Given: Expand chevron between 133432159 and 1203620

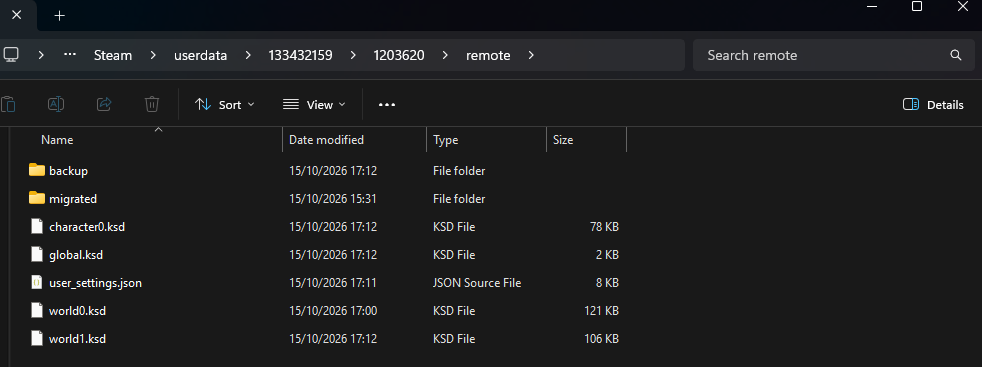Looking at the screenshot, I should pos(353,55).
